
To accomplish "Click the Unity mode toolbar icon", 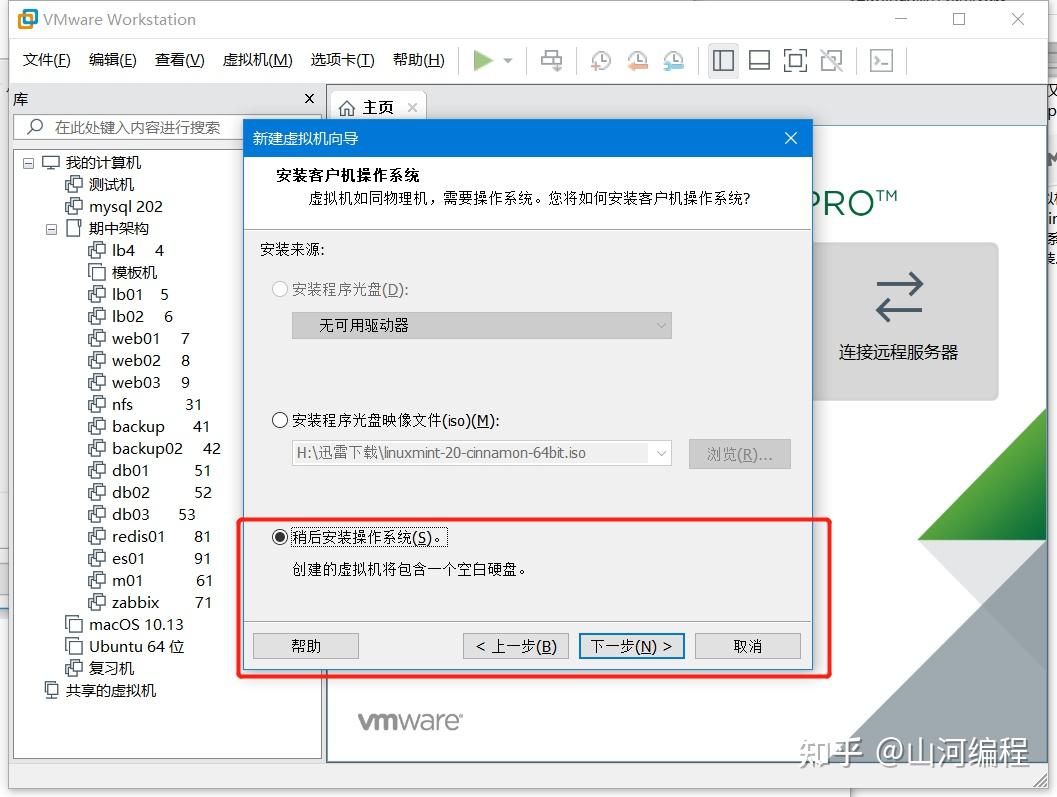I will (832, 61).
